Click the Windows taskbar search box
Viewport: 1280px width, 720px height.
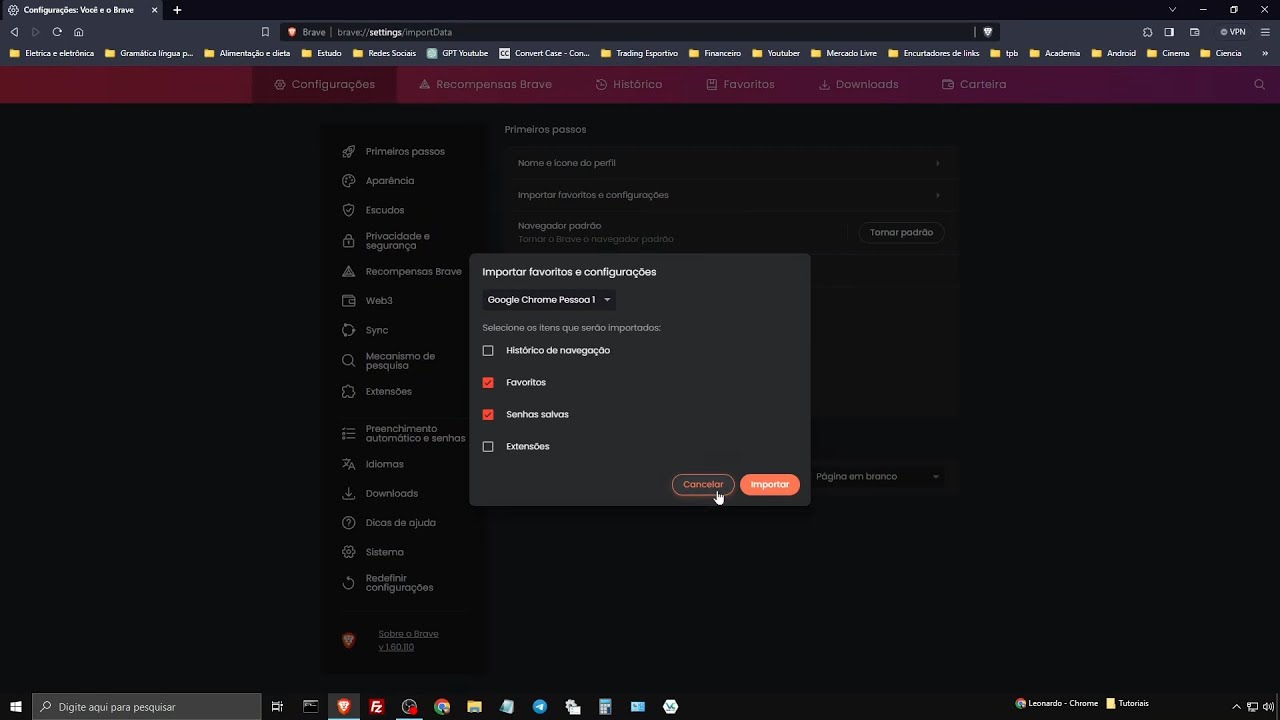(147, 707)
